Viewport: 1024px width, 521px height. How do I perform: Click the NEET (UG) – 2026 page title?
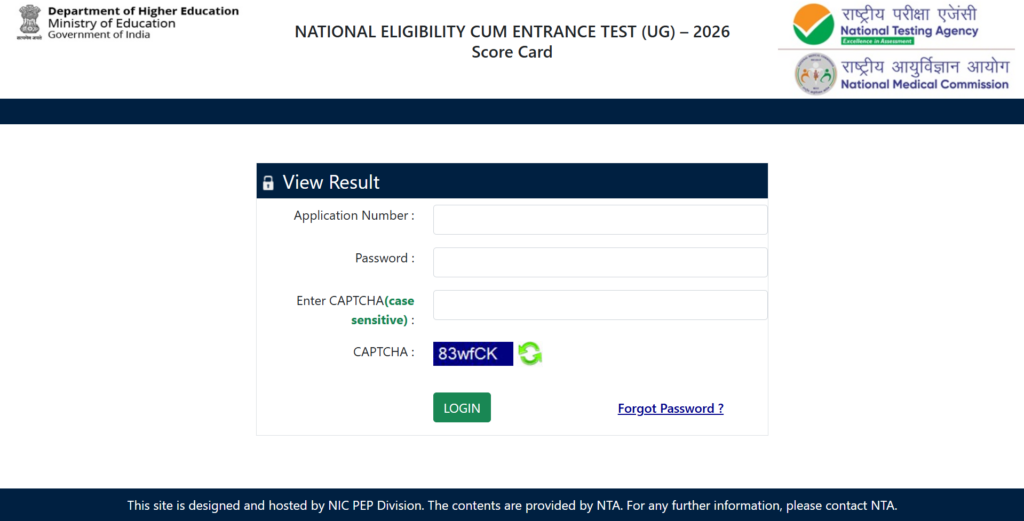(512, 31)
